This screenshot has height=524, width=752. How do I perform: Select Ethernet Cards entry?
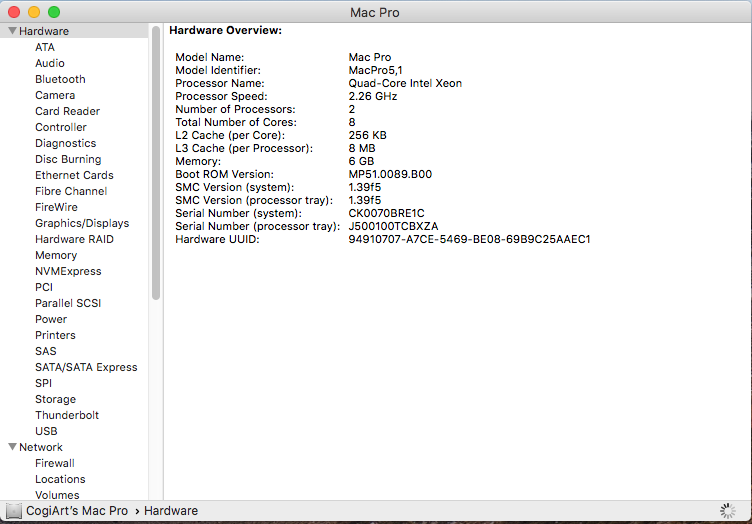point(74,175)
